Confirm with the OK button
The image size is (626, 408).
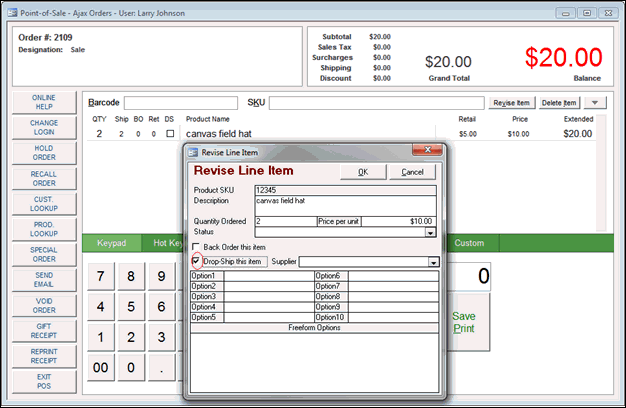(363, 172)
